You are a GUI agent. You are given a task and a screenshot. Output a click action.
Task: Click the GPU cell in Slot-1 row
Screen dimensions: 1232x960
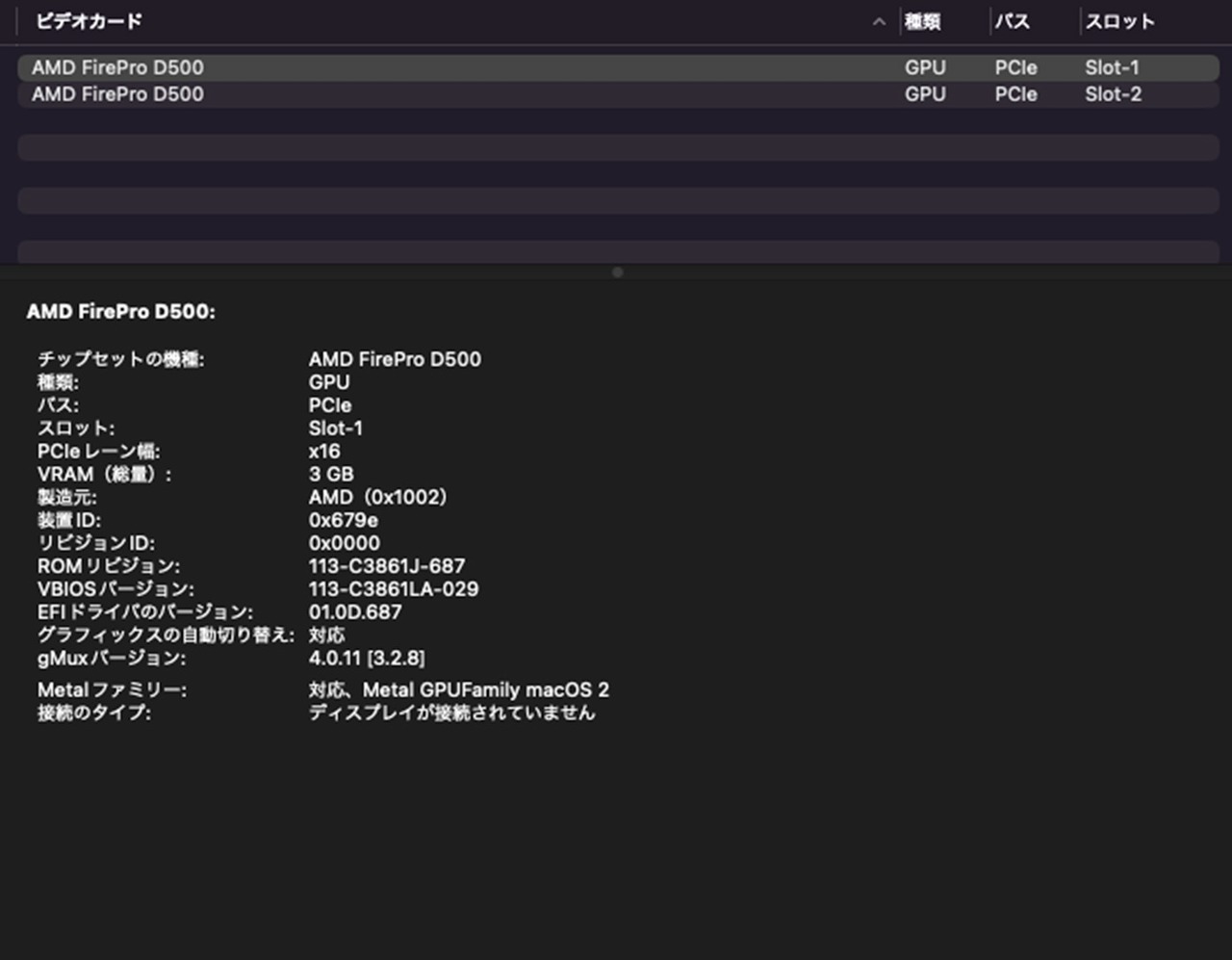(925, 67)
